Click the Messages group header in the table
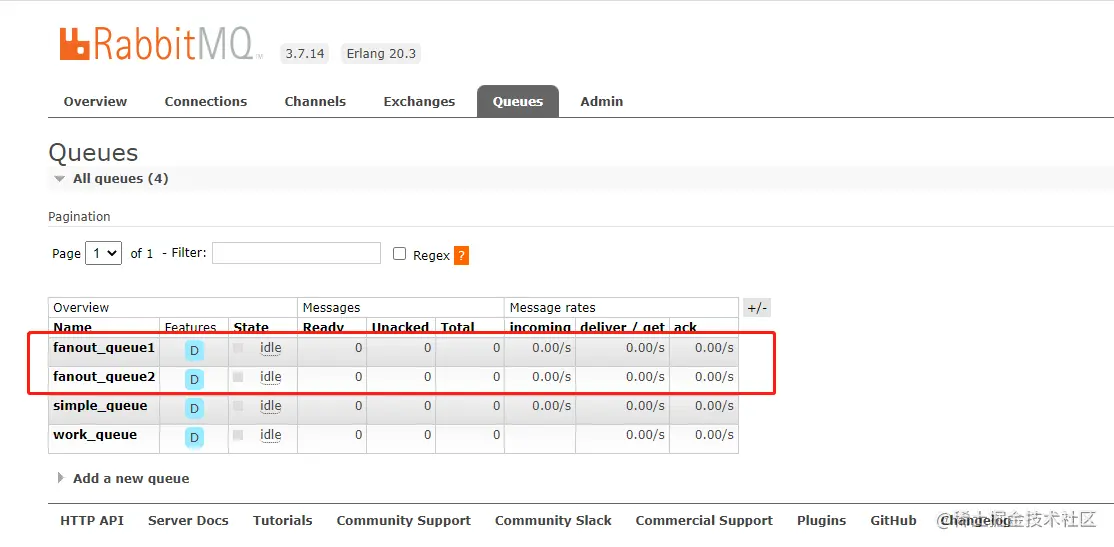 (x=331, y=308)
